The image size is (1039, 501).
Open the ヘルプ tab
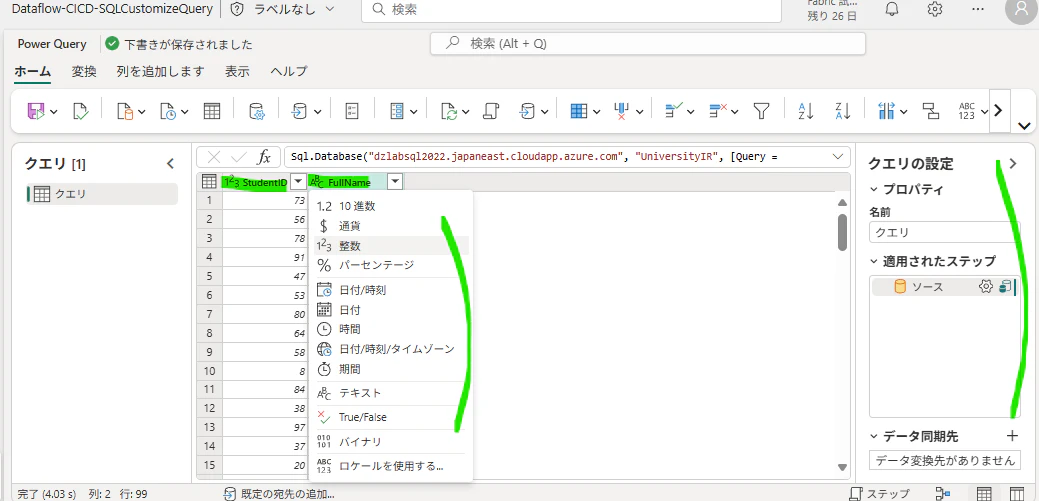289,72
